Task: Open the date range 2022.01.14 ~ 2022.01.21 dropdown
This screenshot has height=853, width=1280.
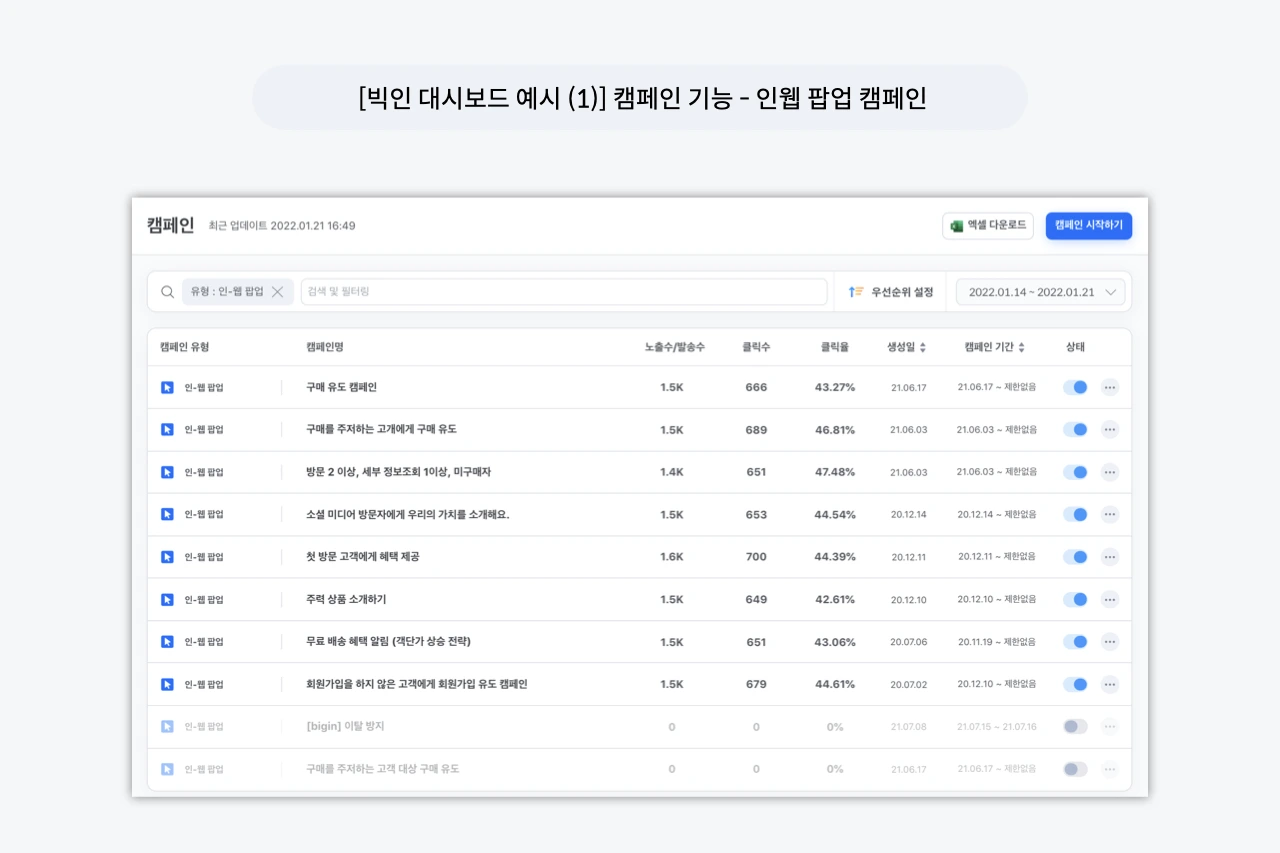Action: (1040, 291)
